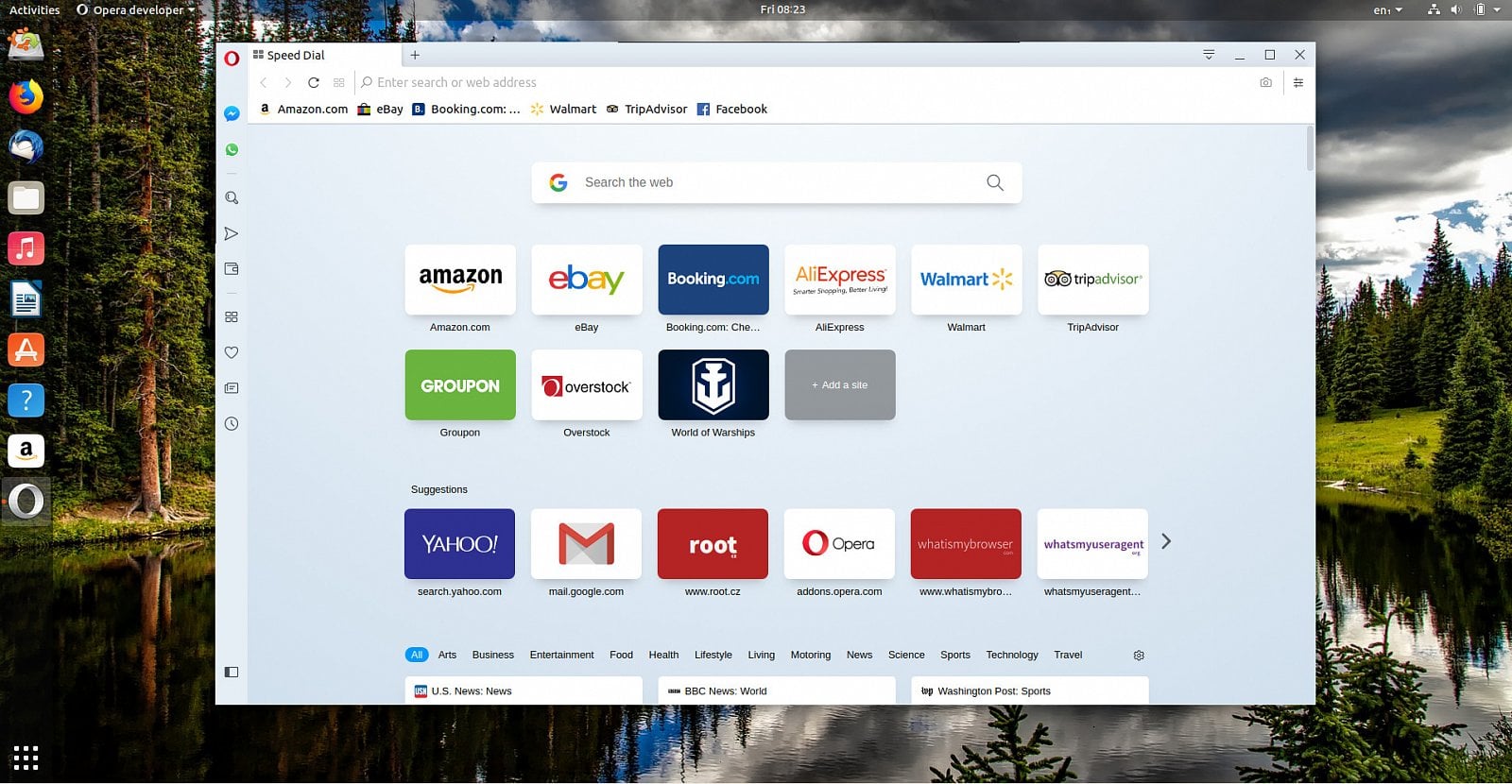Show more suggestions with the right chevron
Viewport: 1512px width, 784px height.
1166,541
